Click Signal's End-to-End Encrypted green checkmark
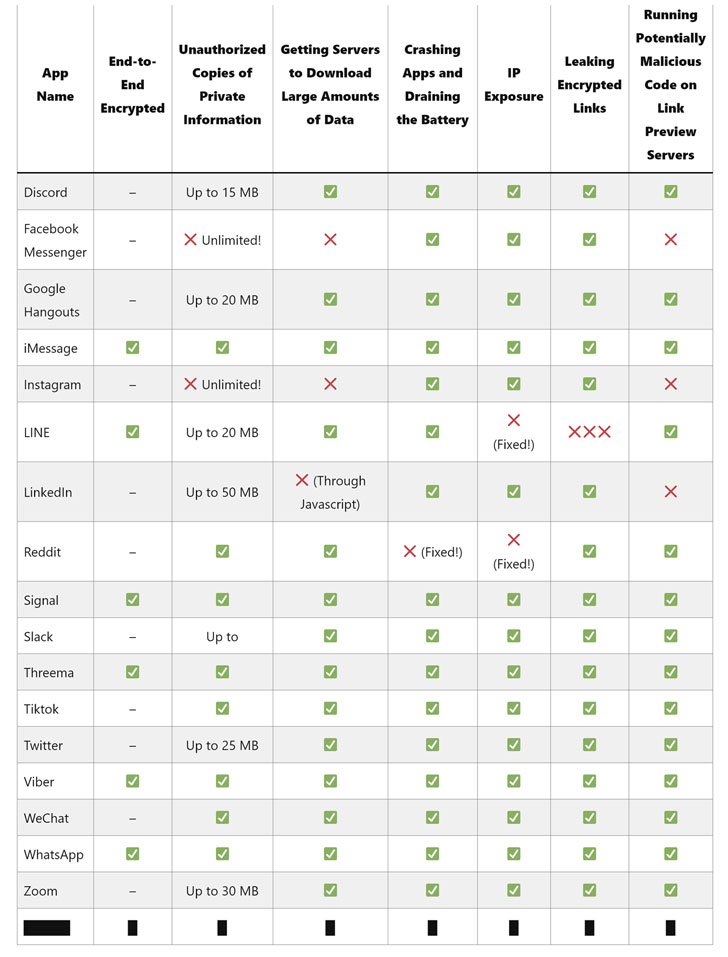Image resolution: width=728 pixels, height=957 pixels. click(132, 600)
